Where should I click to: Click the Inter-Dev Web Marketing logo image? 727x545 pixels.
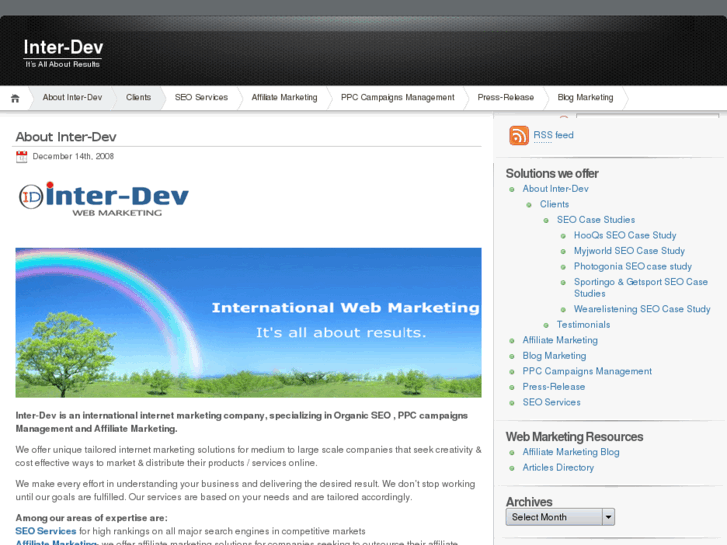click(104, 199)
